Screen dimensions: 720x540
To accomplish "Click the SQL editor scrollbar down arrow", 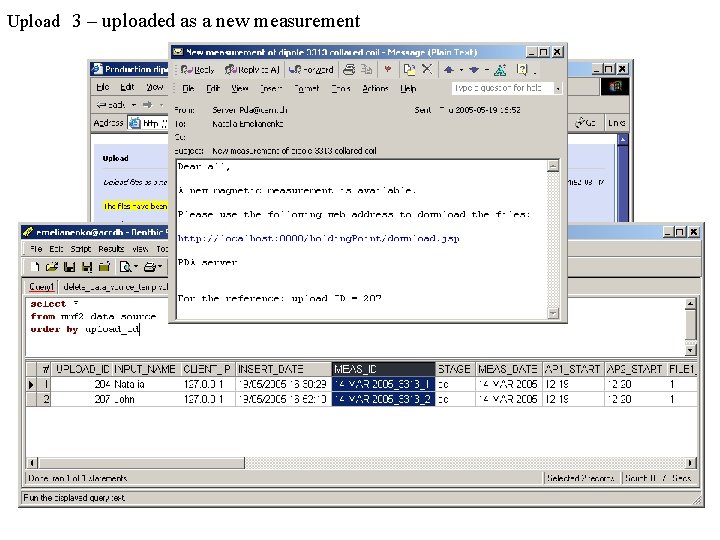I will (x=690, y=350).
